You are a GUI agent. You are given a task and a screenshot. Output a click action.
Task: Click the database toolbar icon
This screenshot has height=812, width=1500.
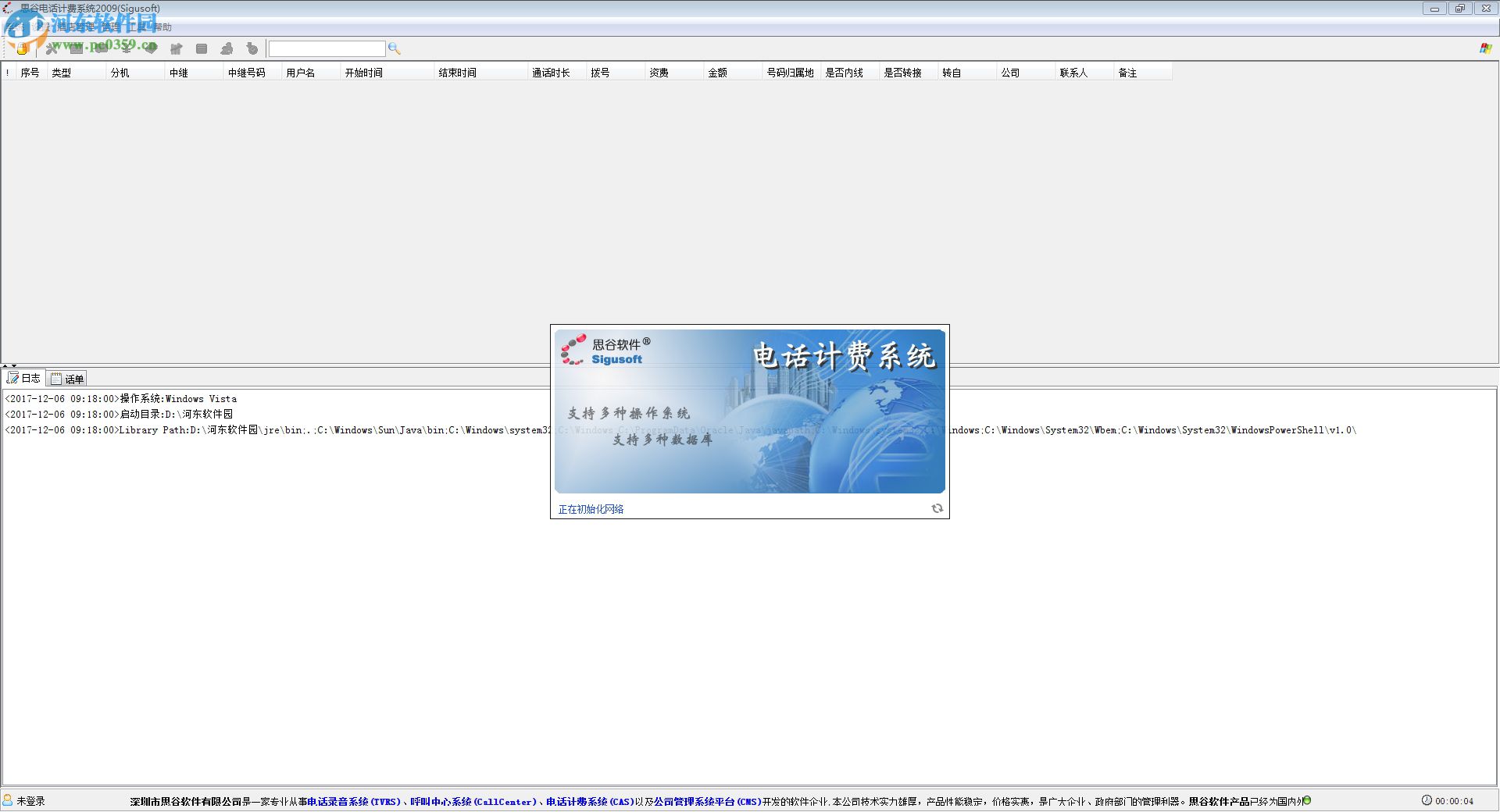tap(202, 48)
